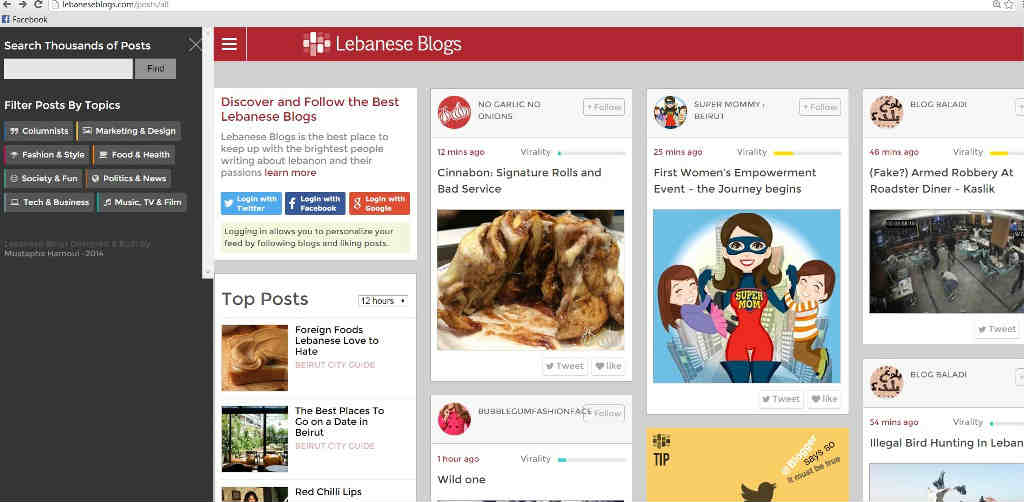Click the Lebanese Blogs logo

click(x=382, y=44)
